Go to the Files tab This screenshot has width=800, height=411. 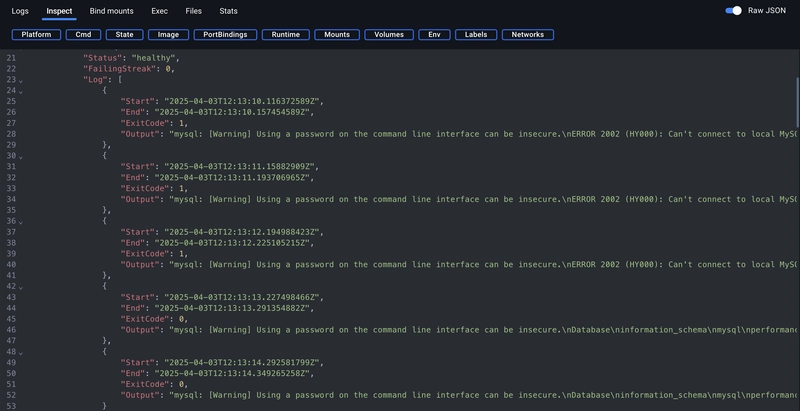[193, 11]
